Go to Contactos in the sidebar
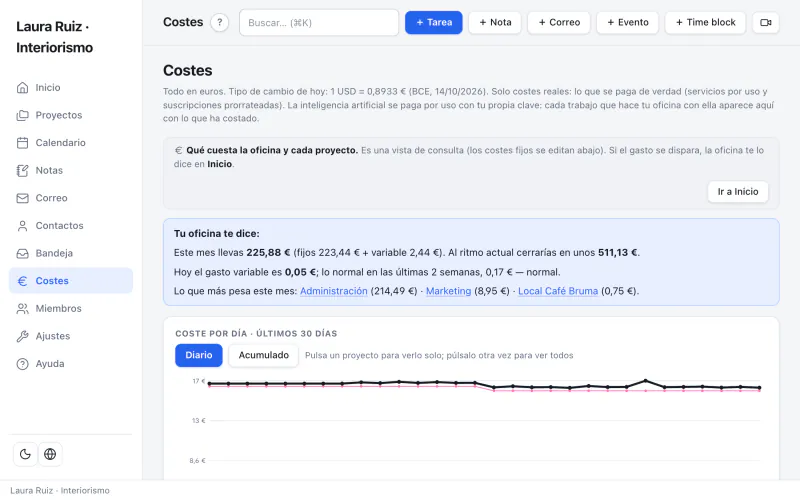Image resolution: width=800 pixels, height=500 pixels. tap(71, 226)
